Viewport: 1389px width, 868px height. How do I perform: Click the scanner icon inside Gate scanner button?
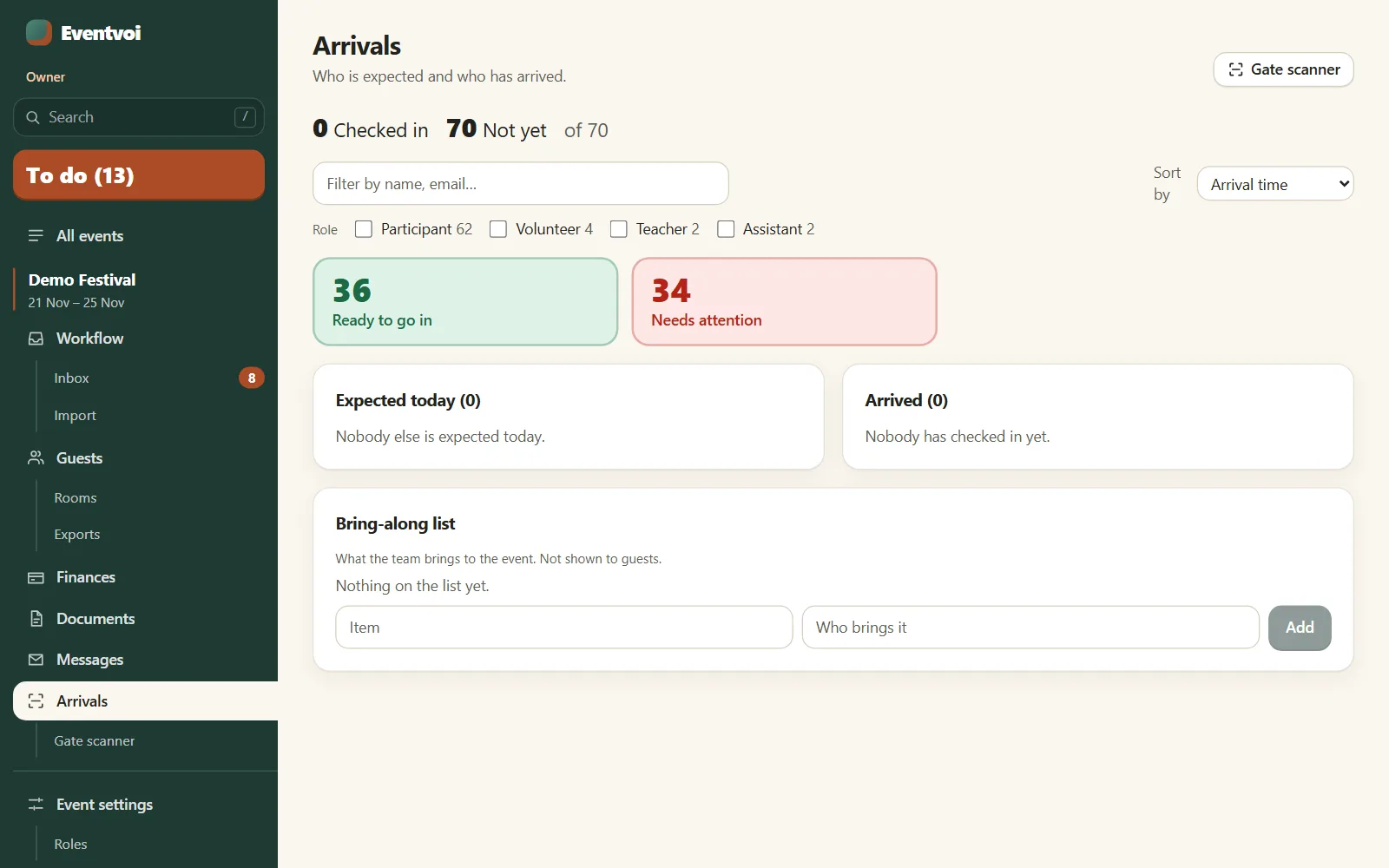[1235, 69]
